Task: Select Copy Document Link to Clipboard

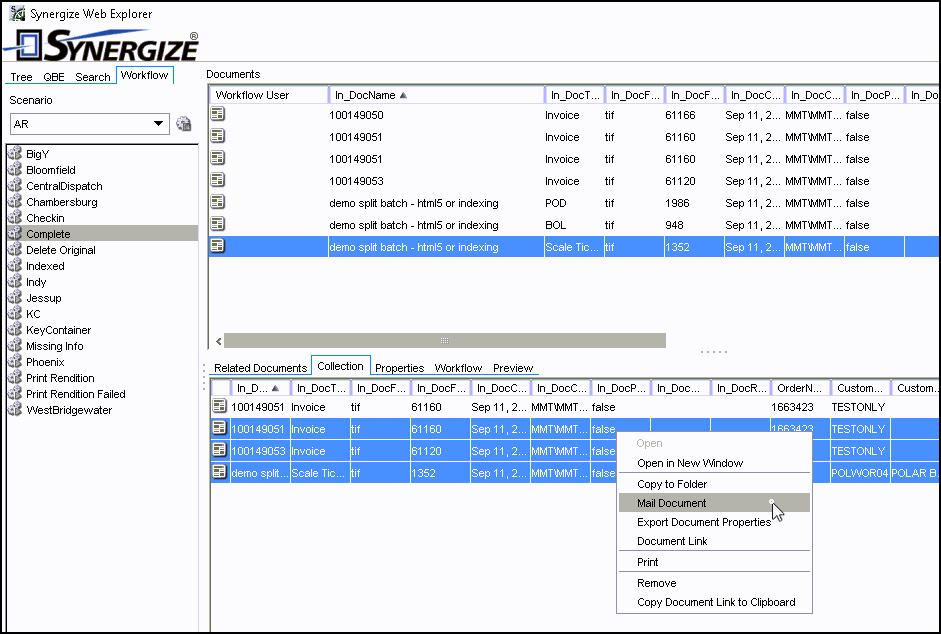Action: pos(714,602)
